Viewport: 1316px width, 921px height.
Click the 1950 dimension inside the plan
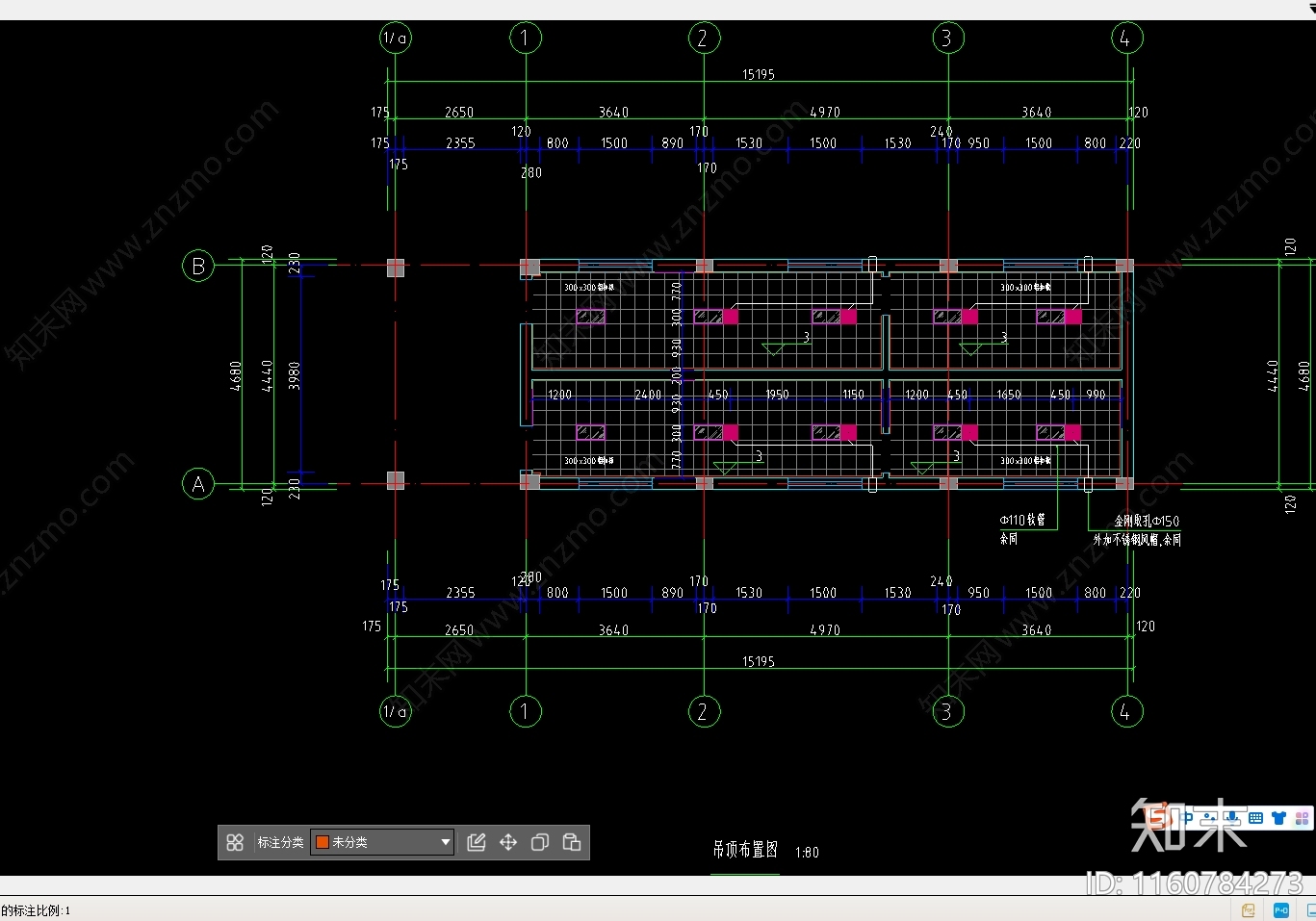(x=777, y=396)
